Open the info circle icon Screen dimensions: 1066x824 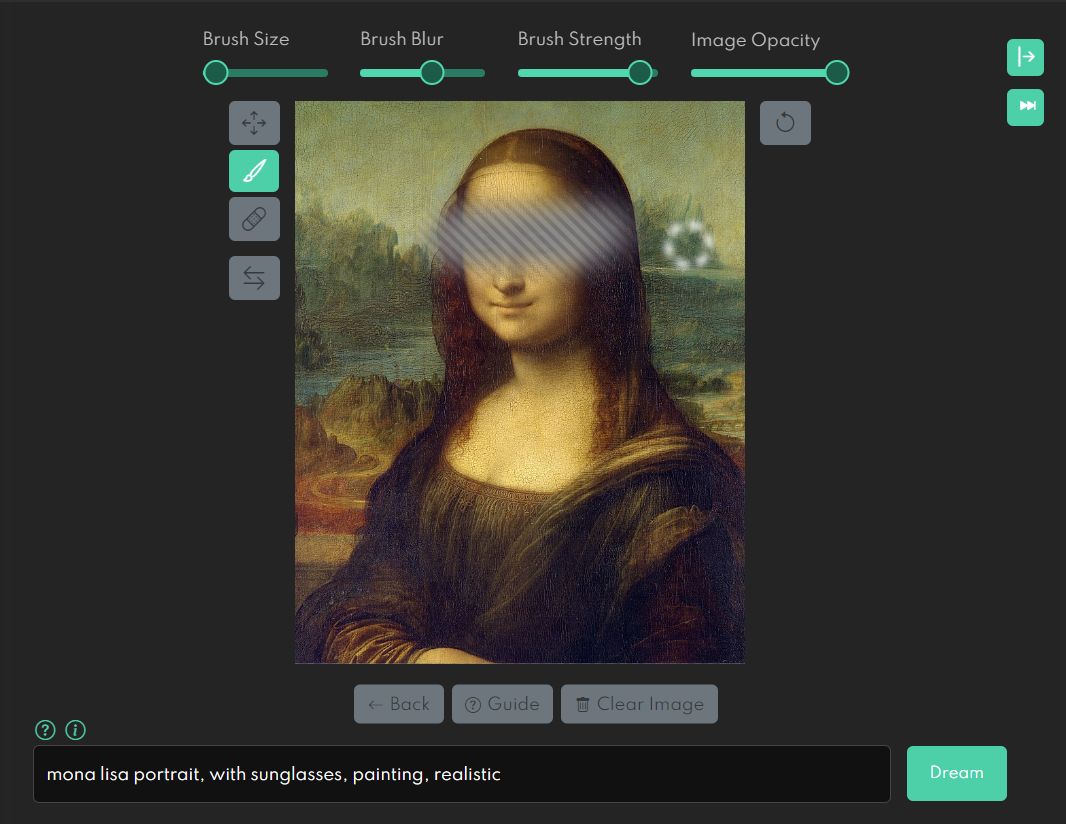(75, 730)
